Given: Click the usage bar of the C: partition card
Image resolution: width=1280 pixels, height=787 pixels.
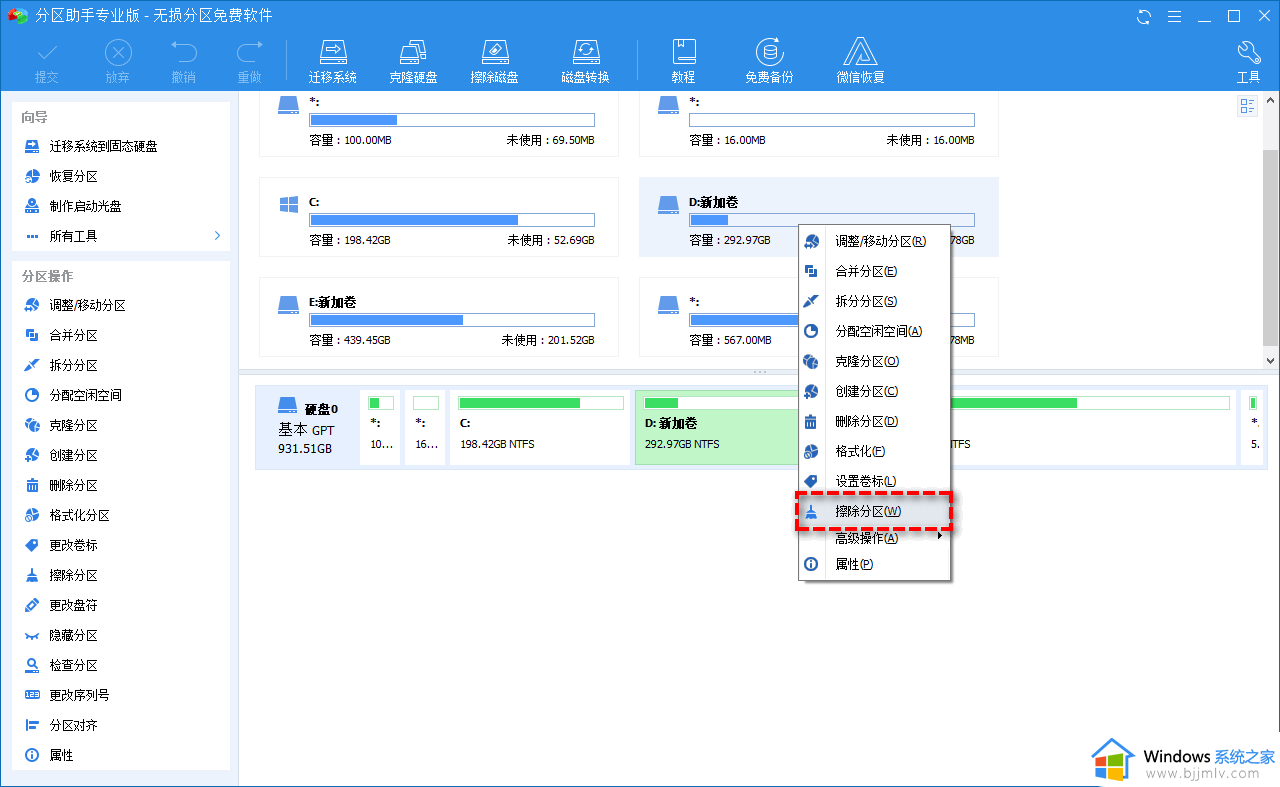Looking at the screenshot, I should click(452, 220).
